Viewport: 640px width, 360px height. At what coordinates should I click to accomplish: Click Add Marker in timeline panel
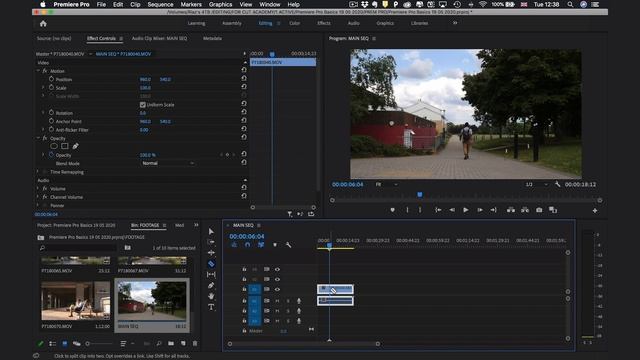(x=275, y=245)
